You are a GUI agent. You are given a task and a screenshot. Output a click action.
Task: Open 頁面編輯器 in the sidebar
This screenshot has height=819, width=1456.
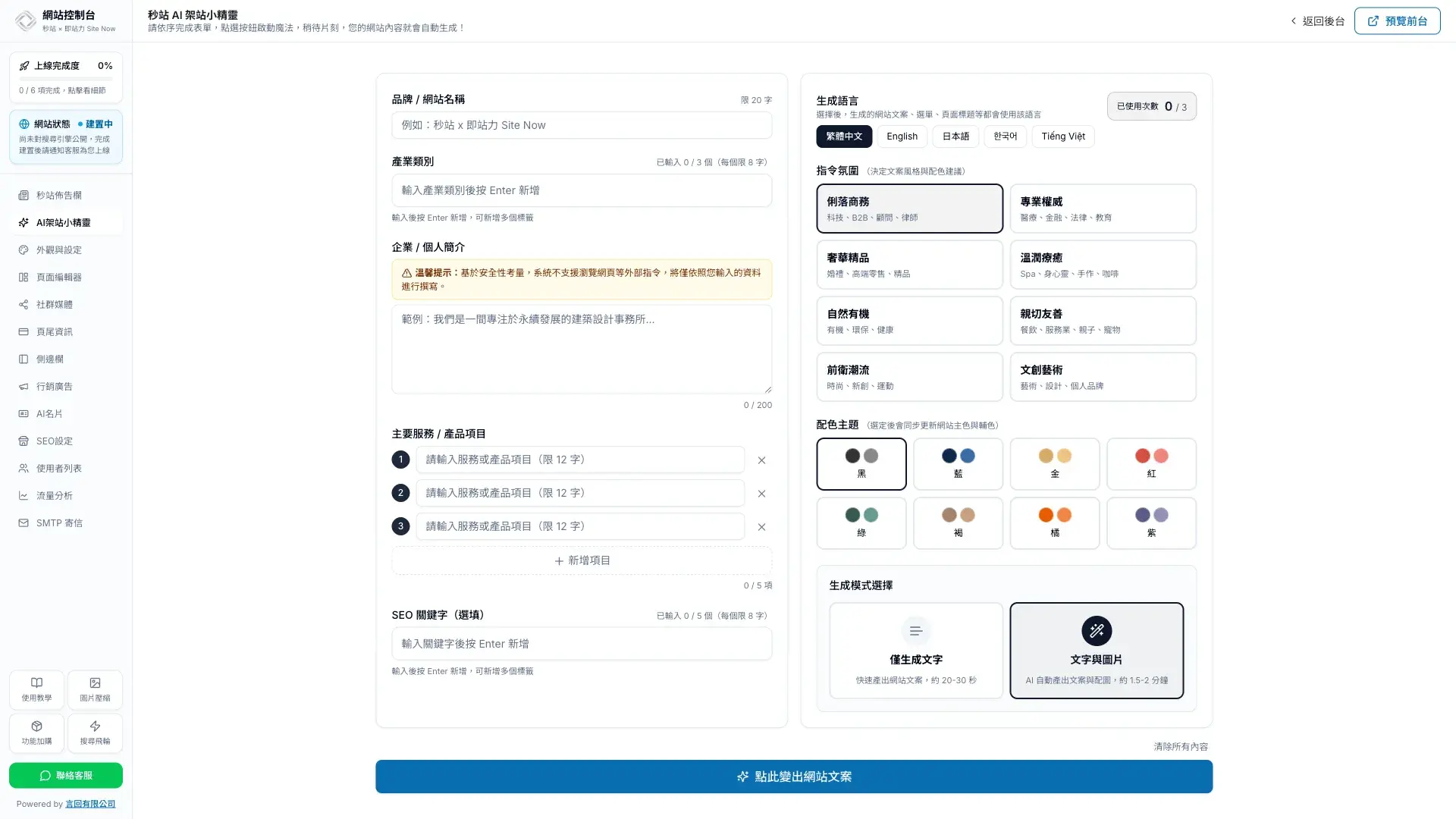point(66,278)
